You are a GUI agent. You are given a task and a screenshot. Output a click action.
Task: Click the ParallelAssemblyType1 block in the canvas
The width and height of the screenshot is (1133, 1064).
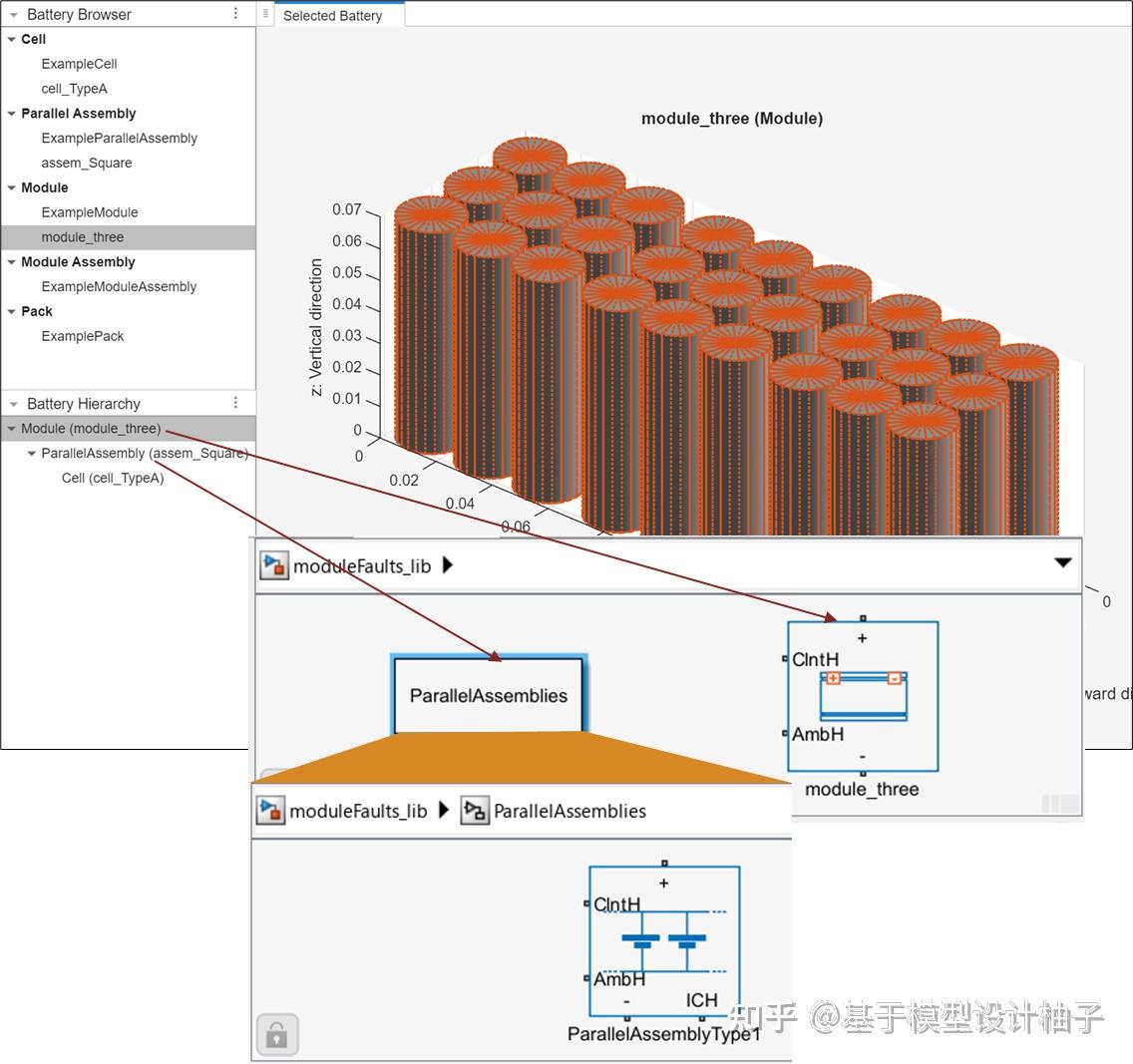pos(663,938)
